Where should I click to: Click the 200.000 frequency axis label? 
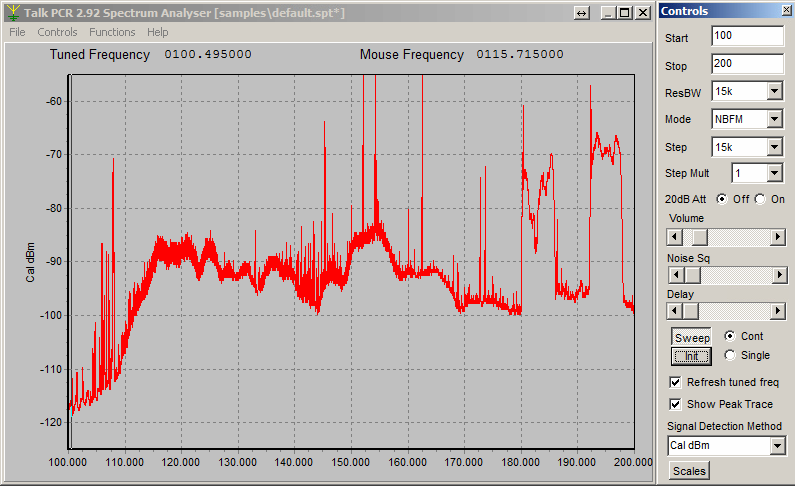click(633, 462)
